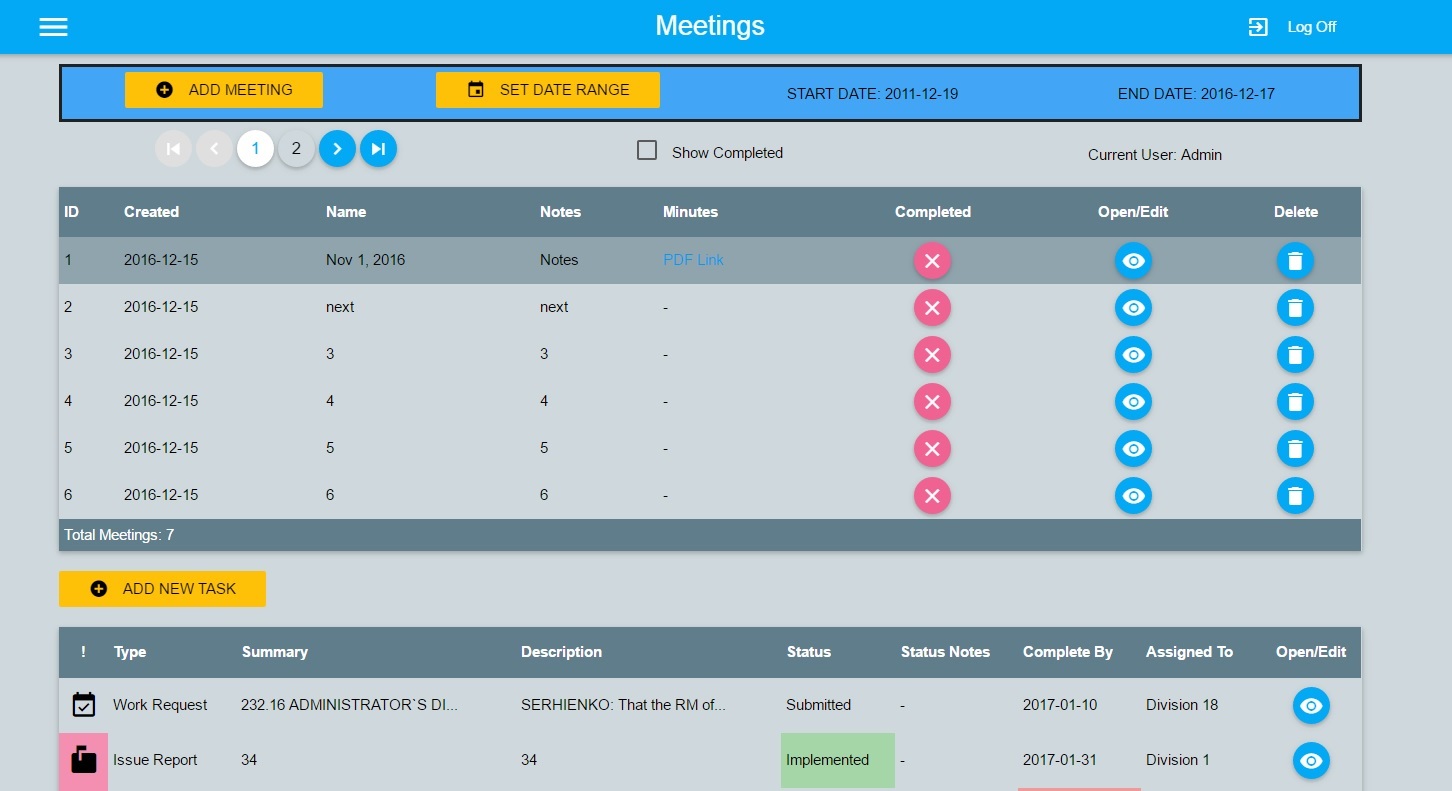
Task: Open meeting ID 3 with eye icon
Action: point(1133,355)
